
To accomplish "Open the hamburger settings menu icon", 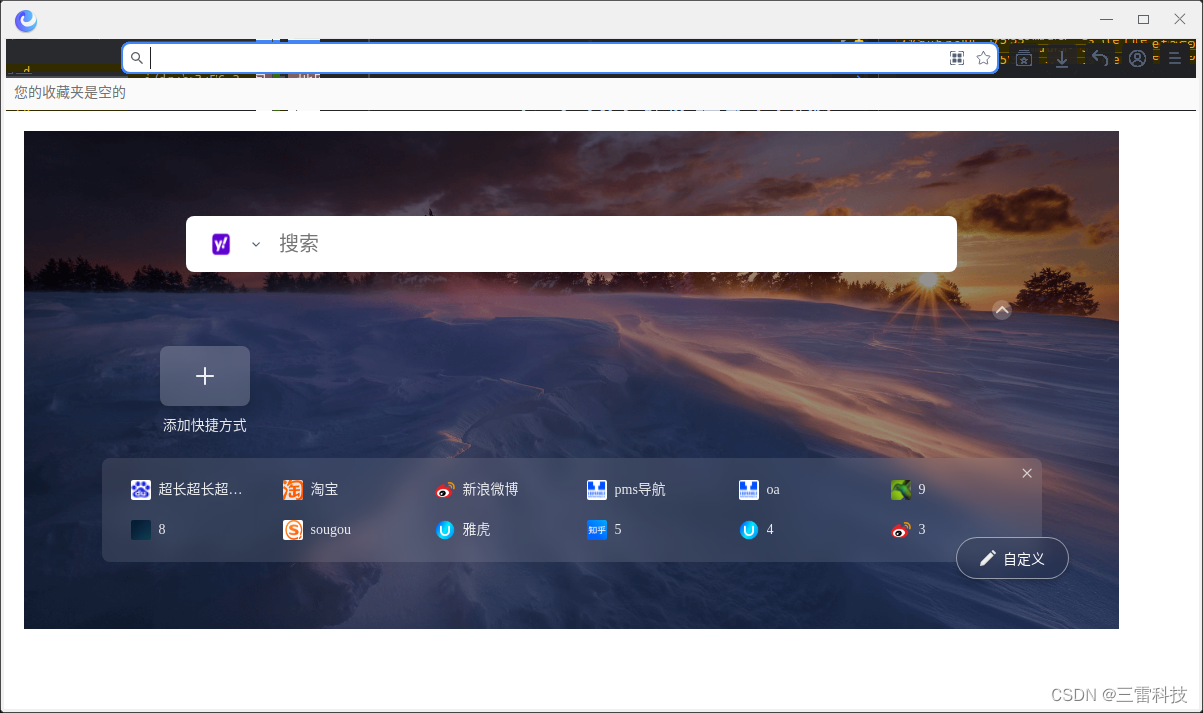I will click(x=1175, y=58).
